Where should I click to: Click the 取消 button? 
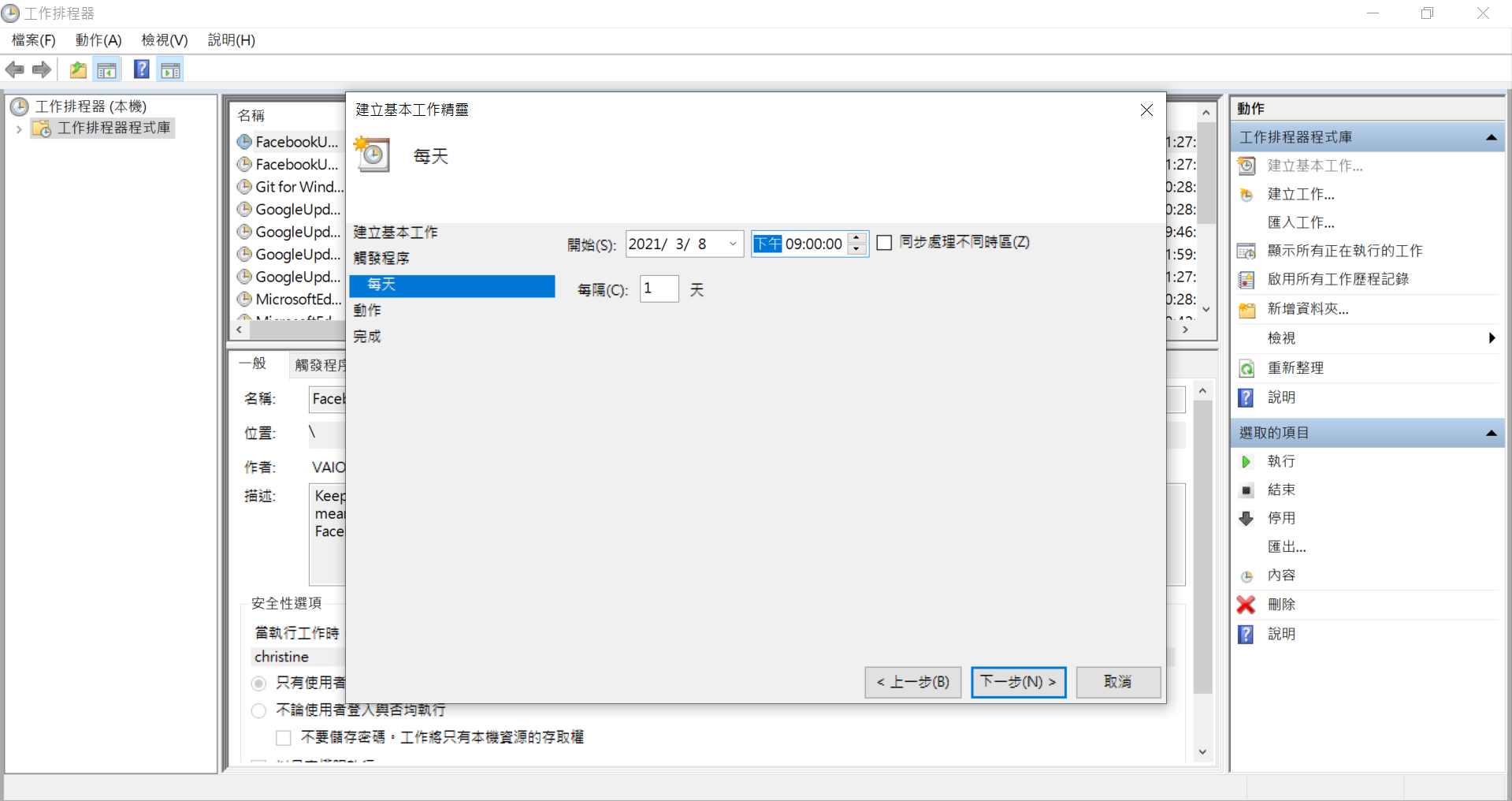(x=1117, y=682)
